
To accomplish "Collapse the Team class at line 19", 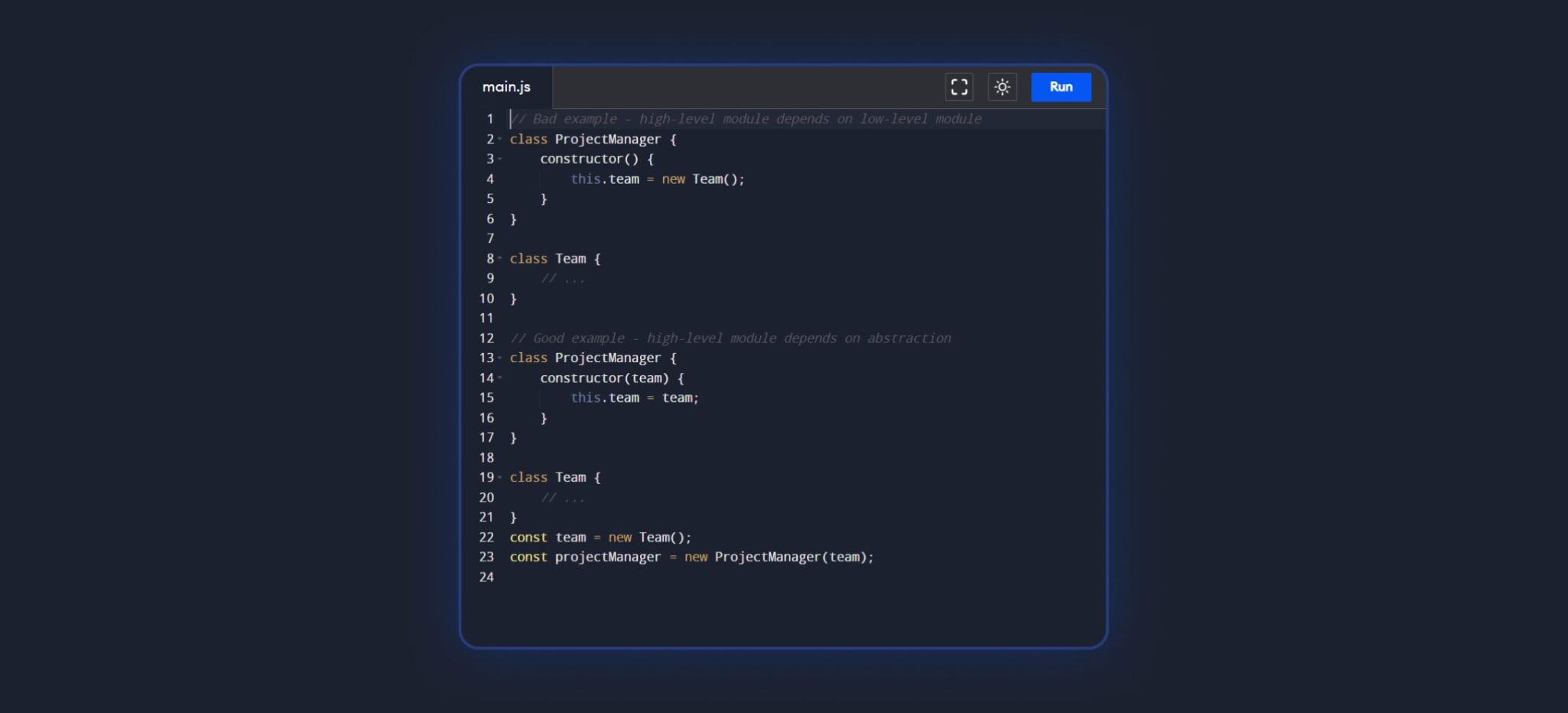I will pos(500,478).
